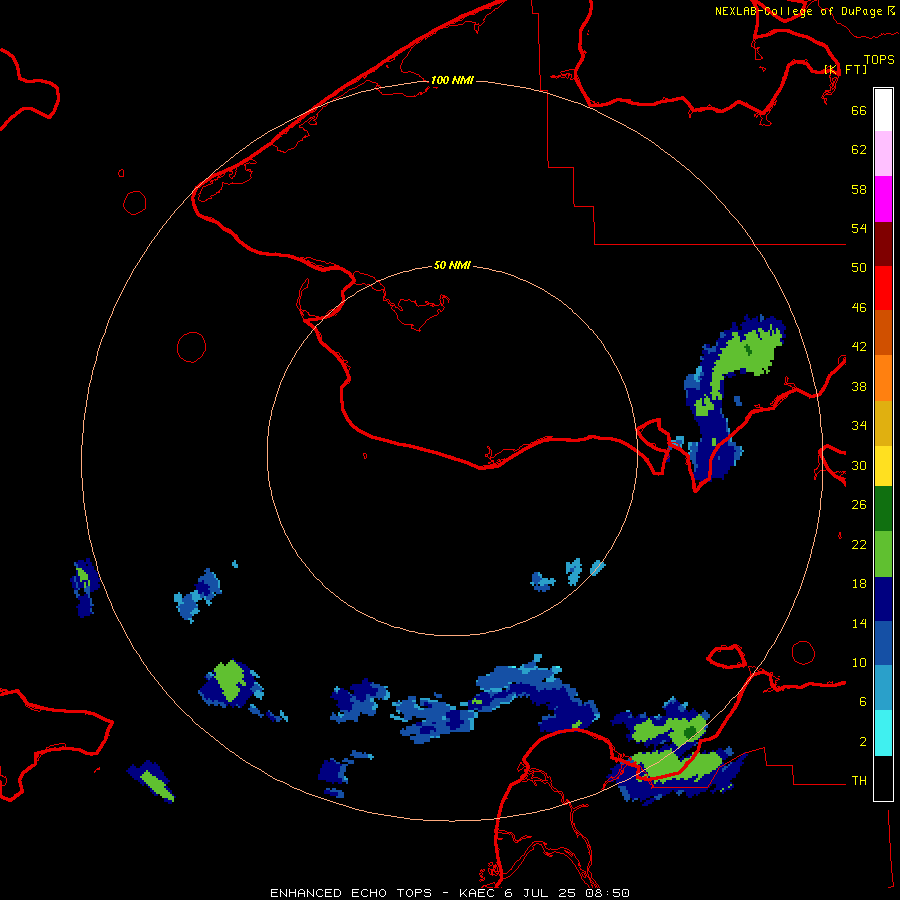Click the orange swatch between 42 and 38
This screenshot has height=900, width=900.
click(883, 378)
